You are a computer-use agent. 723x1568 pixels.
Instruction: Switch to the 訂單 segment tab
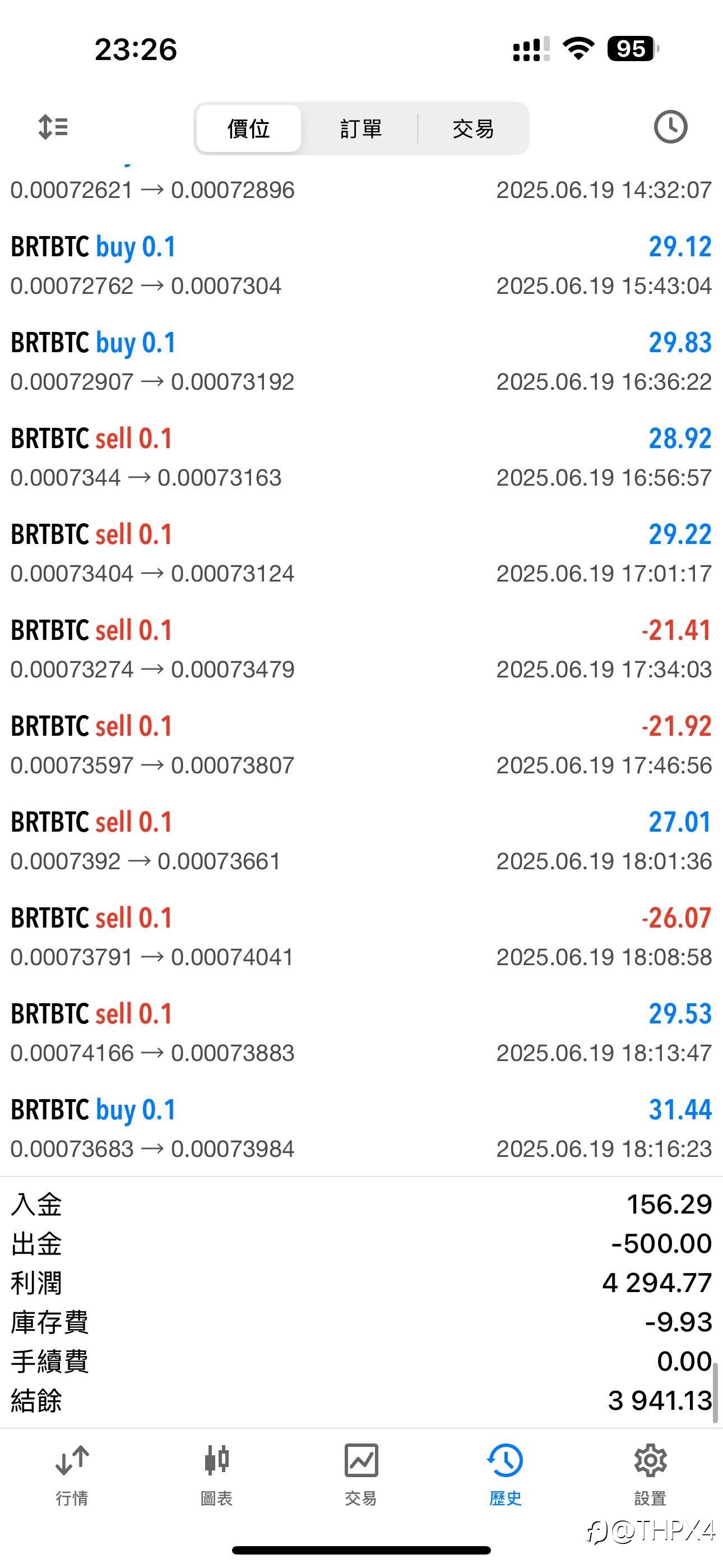(360, 128)
